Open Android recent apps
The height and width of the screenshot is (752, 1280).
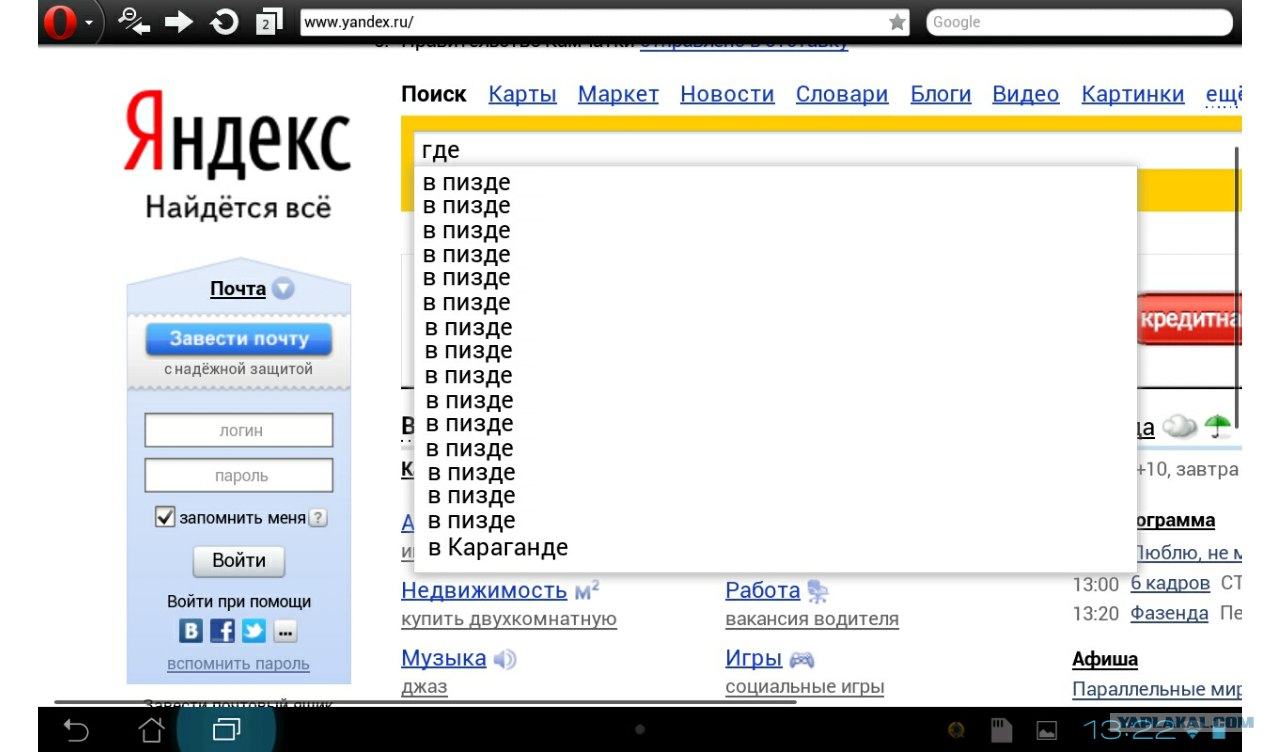click(x=227, y=730)
